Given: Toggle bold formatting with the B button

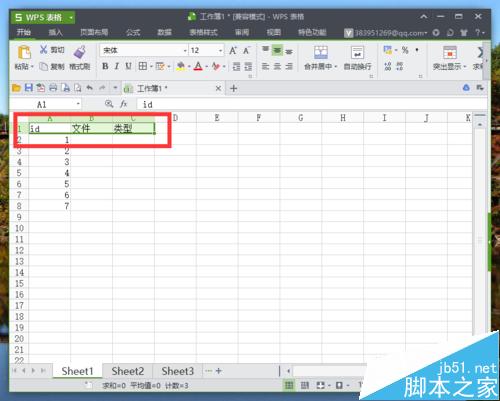Looking at the screenshot, I should [x=105, y=66].
